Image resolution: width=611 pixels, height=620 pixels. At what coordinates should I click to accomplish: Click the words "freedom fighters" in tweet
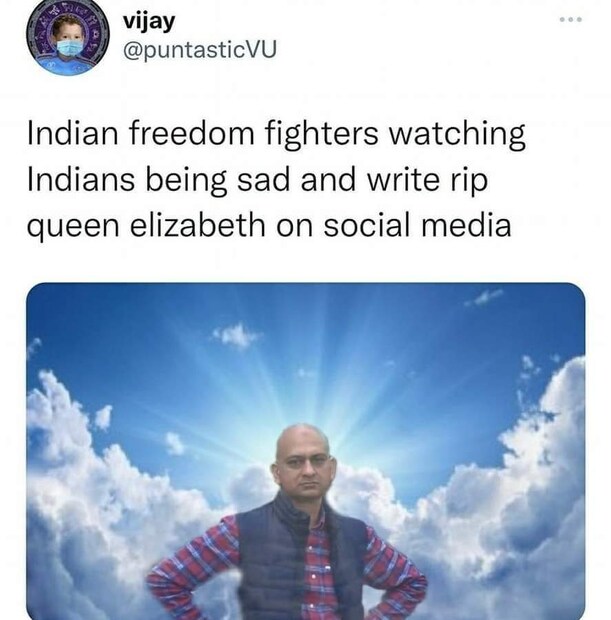[x=253, y=134]
